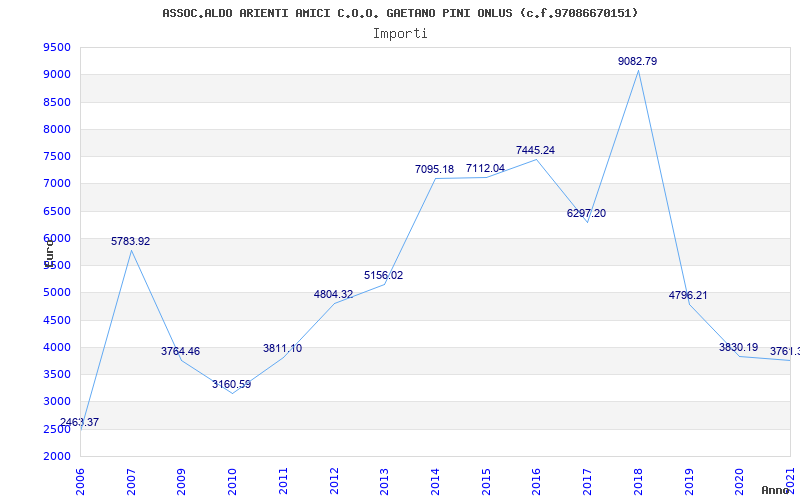Click the 2015 year axis label
Viewport: 800px width, 500px height.
(486, 481)
